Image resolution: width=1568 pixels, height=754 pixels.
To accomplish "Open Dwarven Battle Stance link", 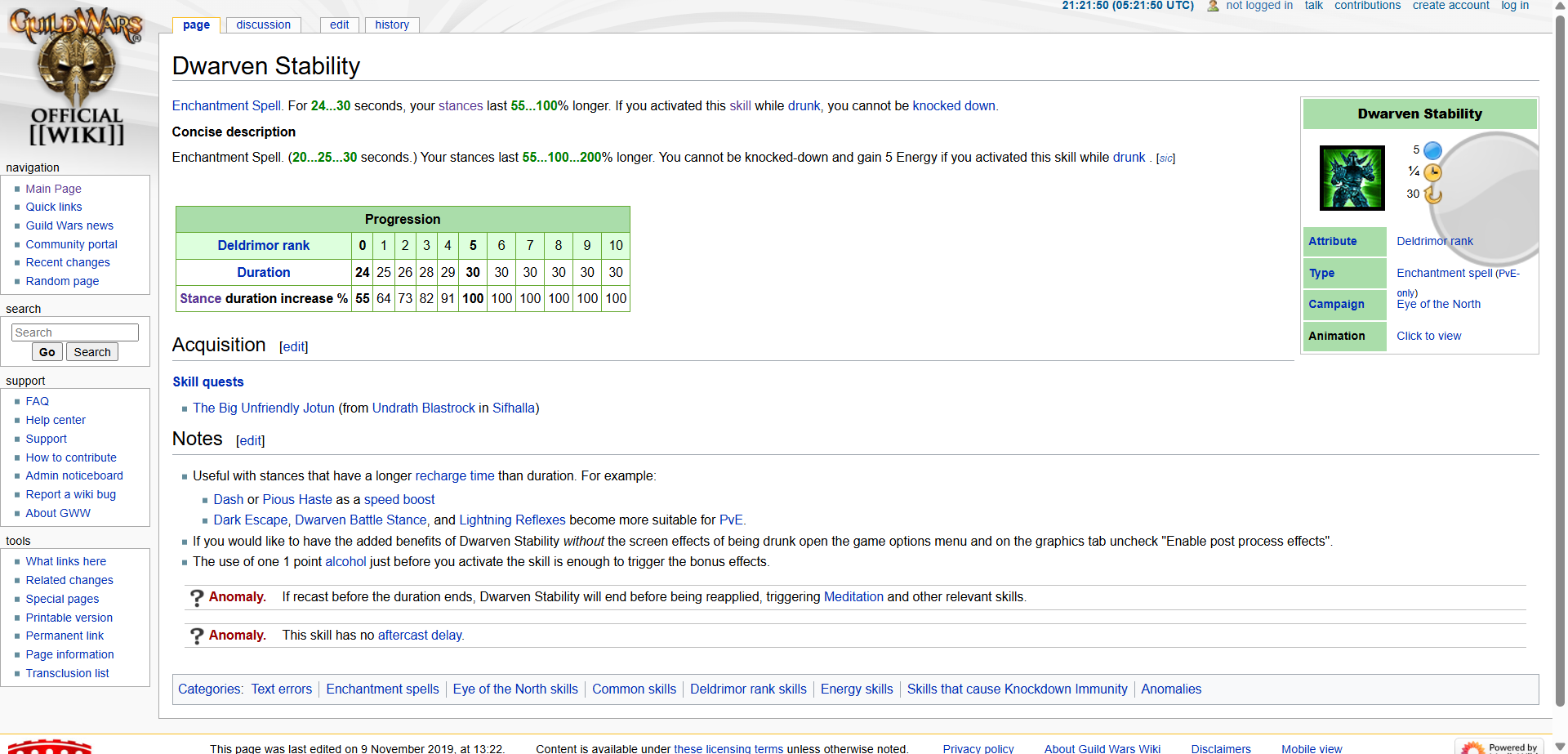I will point(361,520).
